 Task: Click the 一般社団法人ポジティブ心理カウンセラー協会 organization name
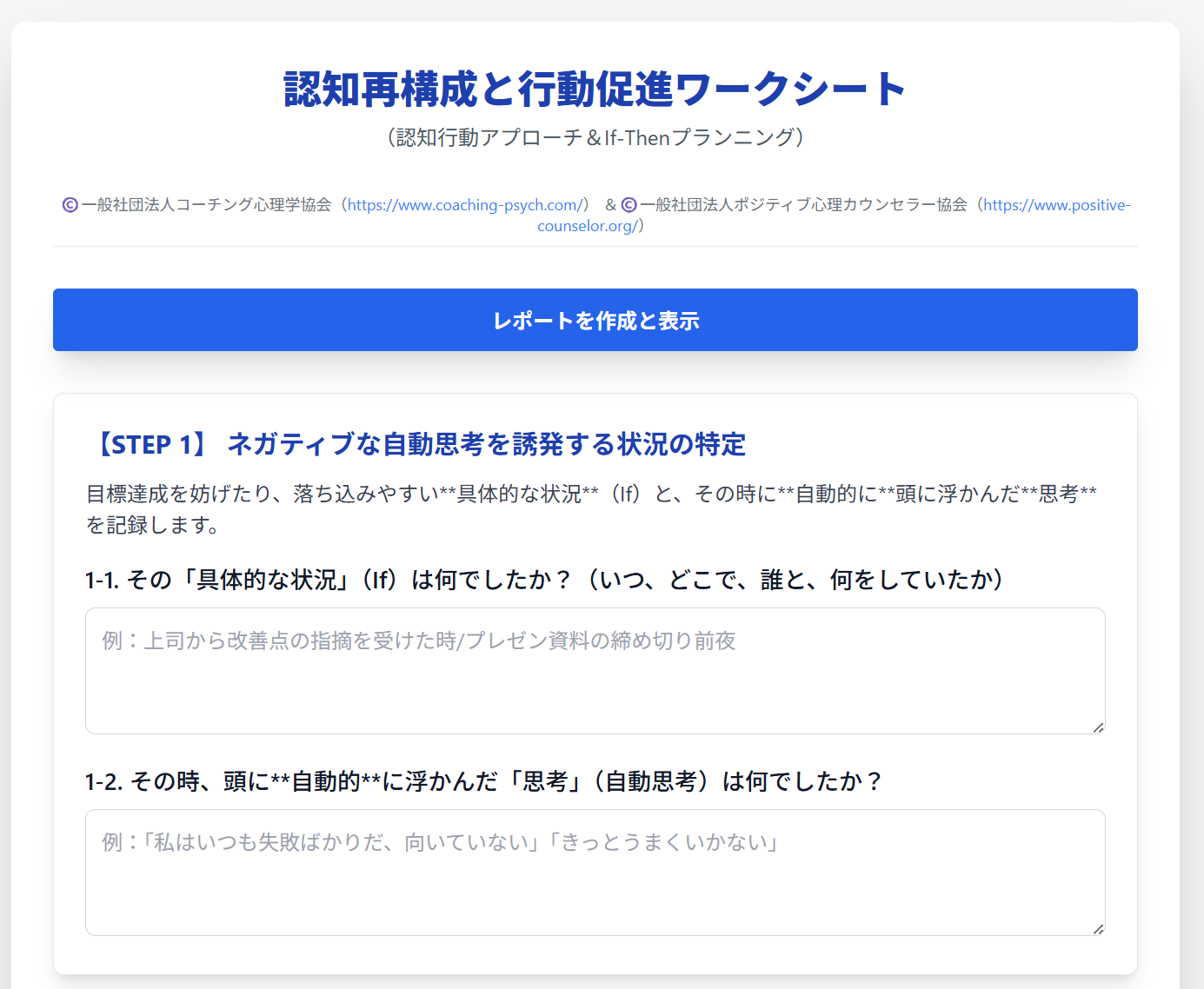(x=803, y=205)
